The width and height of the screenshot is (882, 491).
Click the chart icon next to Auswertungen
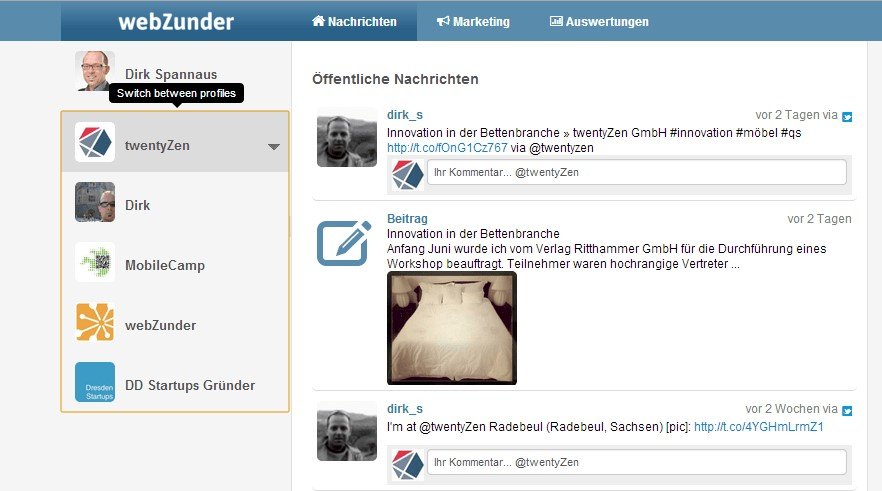pos(556,21)
